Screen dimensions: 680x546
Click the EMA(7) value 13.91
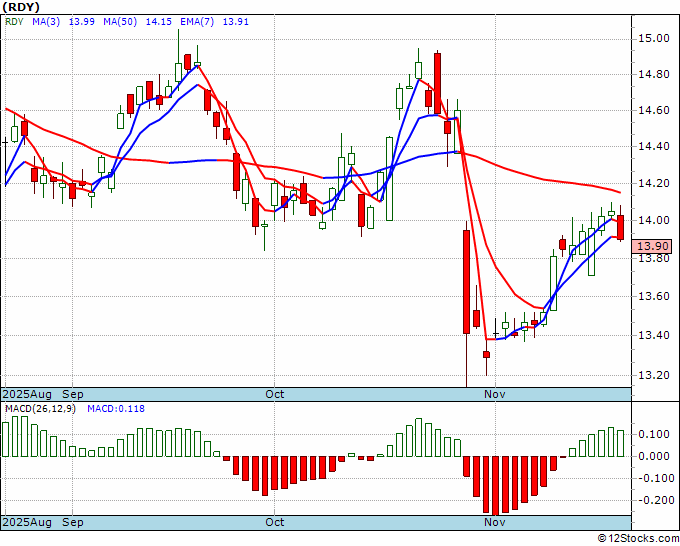tap(235, 22)
